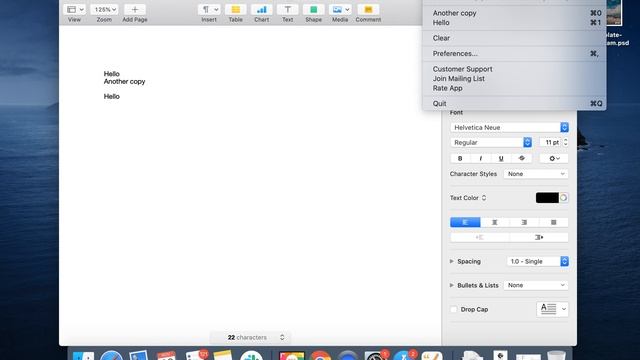This screenshot has width=640, height=360.
Task: Enable the Drop Cap checkbox
Action: coord(453,309)
